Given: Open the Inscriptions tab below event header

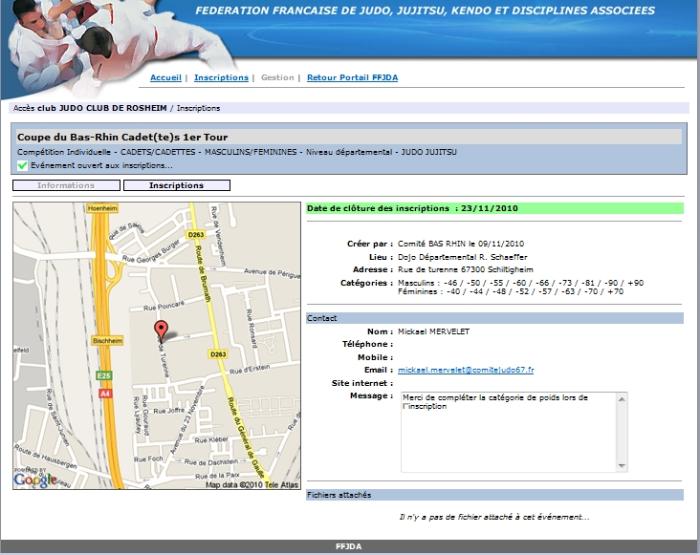Looking at the screenshot, I should 176,185.
